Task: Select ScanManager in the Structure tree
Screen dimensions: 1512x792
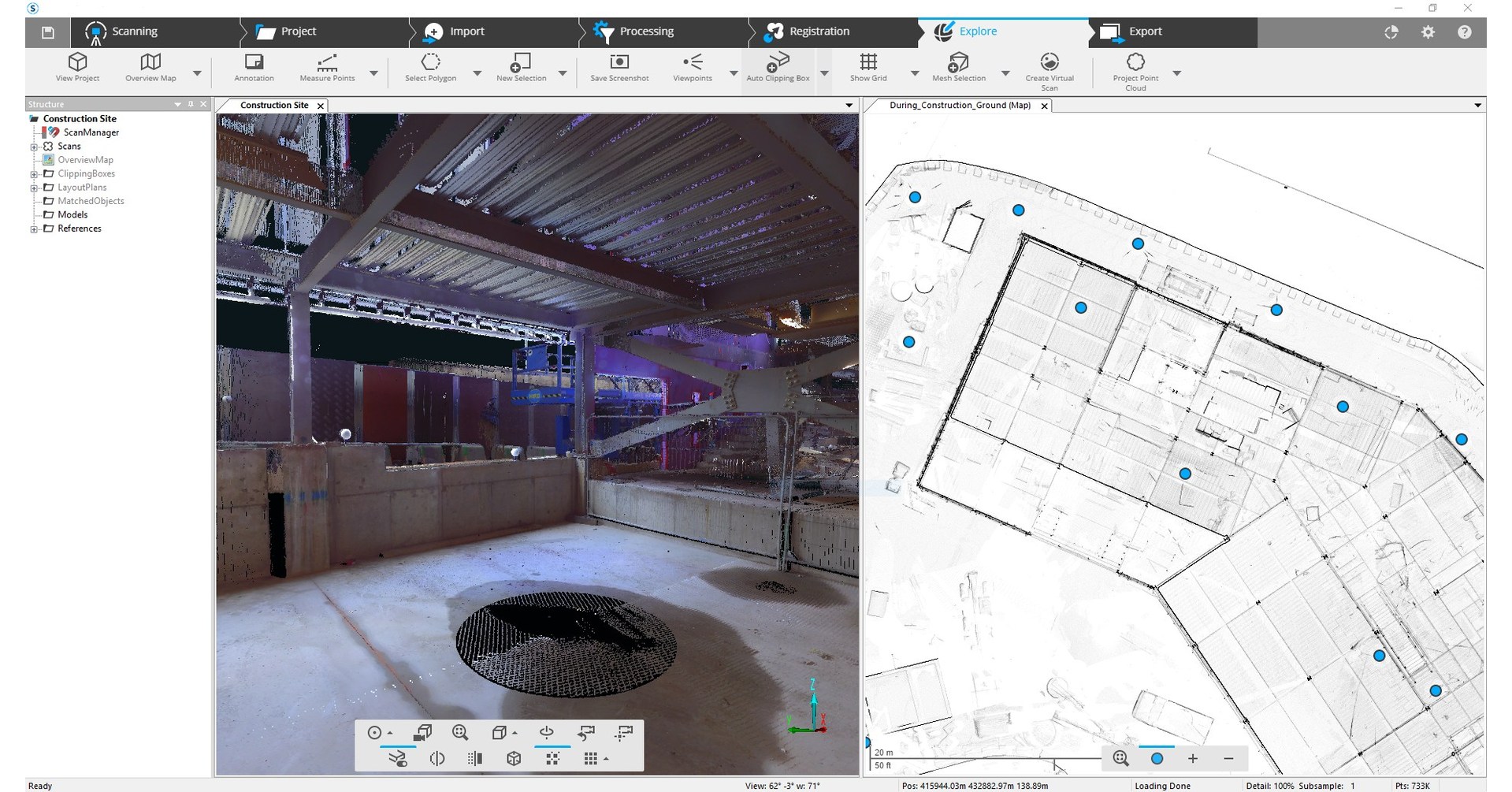Action: coord(91,132)
